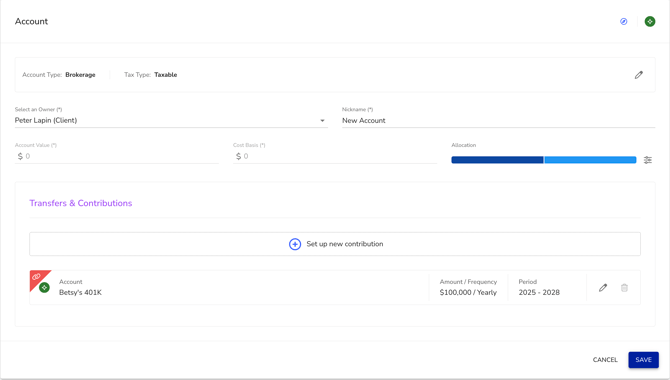Viewport: 670px width, 380px height.
Task: Click the Taxable tax type value
Action: [165, 75]
